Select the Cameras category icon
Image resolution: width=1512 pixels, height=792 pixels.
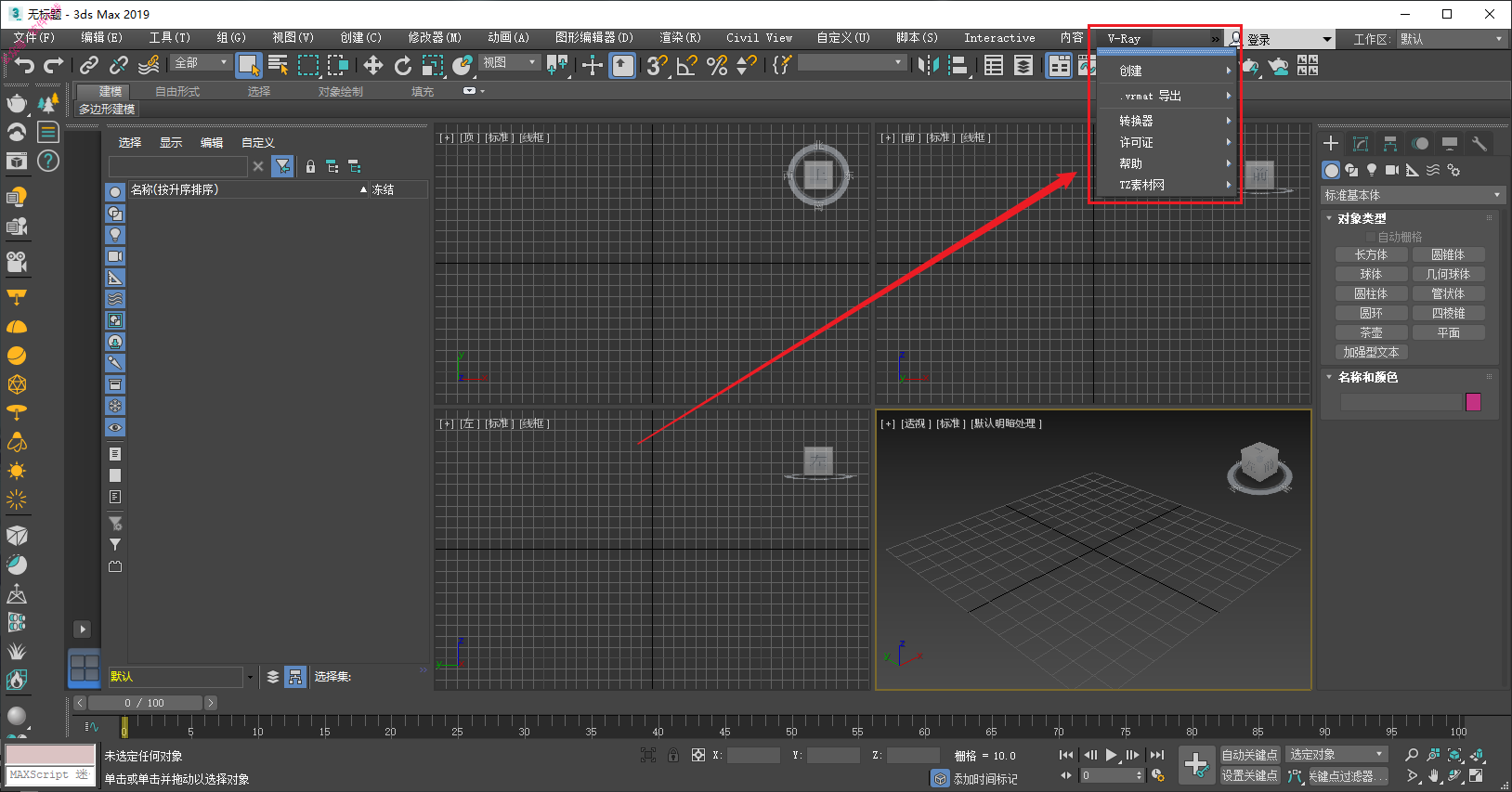click(1392, 170)
